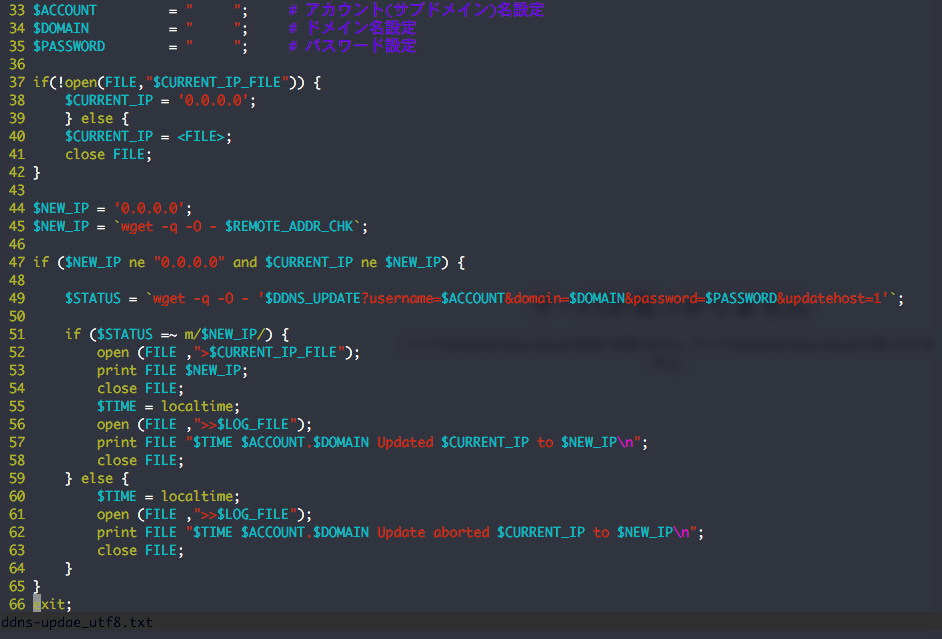Select line number 37 in the gutter
This screenshot has width=942, height=639.
click(16, 82)
